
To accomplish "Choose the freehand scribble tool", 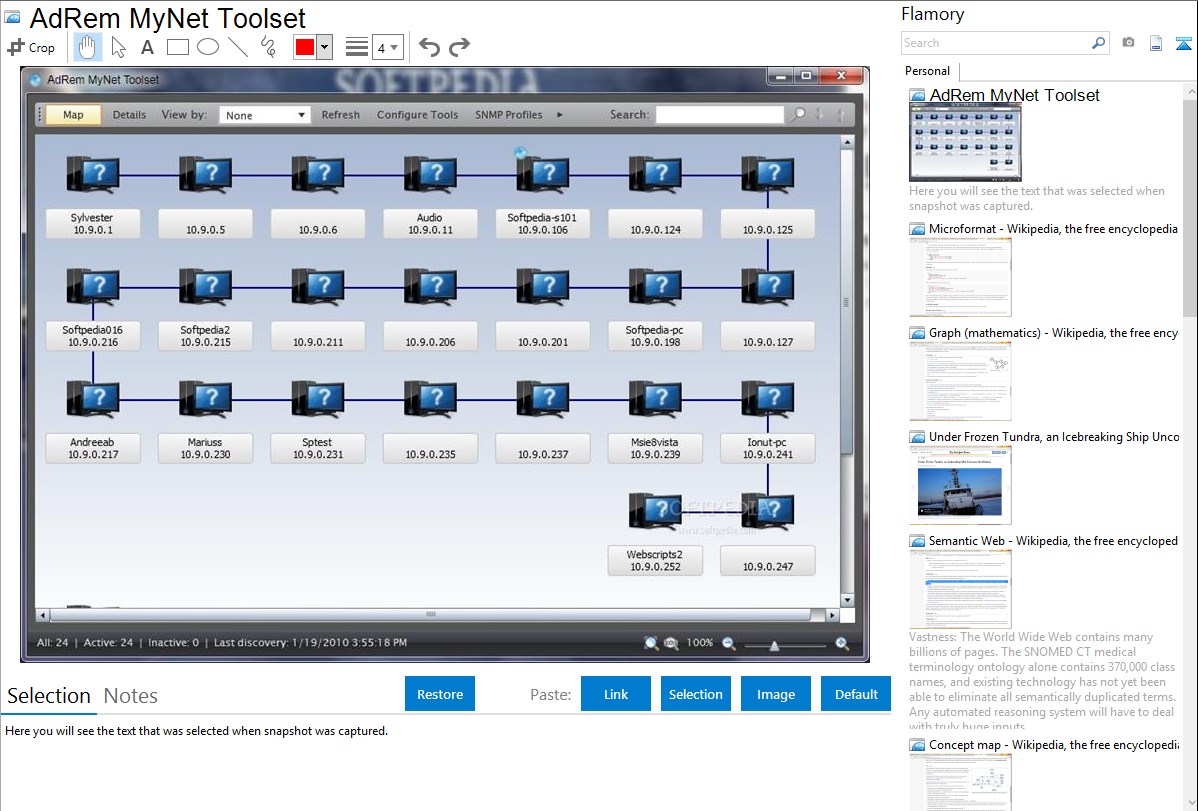I will coord(268,47).
